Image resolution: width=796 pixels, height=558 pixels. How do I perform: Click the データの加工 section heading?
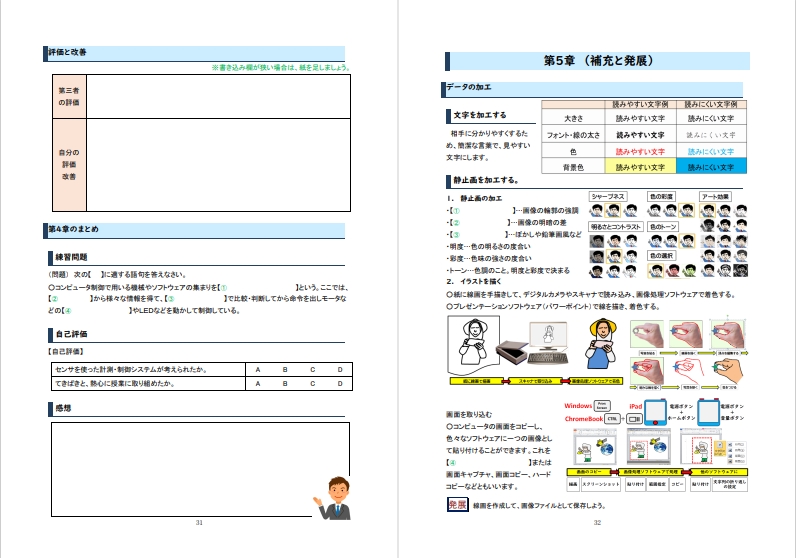pos(468,87)
